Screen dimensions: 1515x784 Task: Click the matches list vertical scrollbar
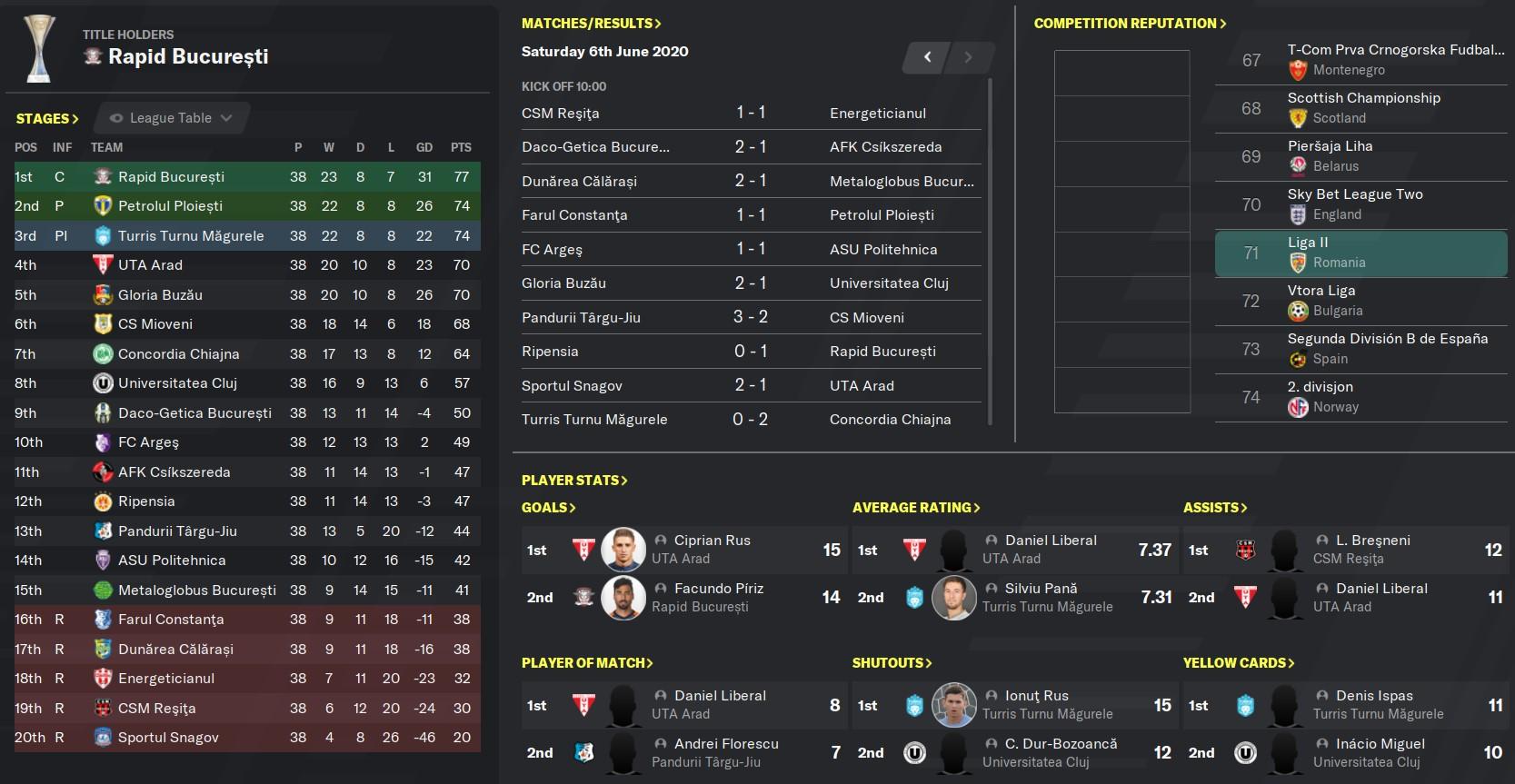[x=989, y=250]
